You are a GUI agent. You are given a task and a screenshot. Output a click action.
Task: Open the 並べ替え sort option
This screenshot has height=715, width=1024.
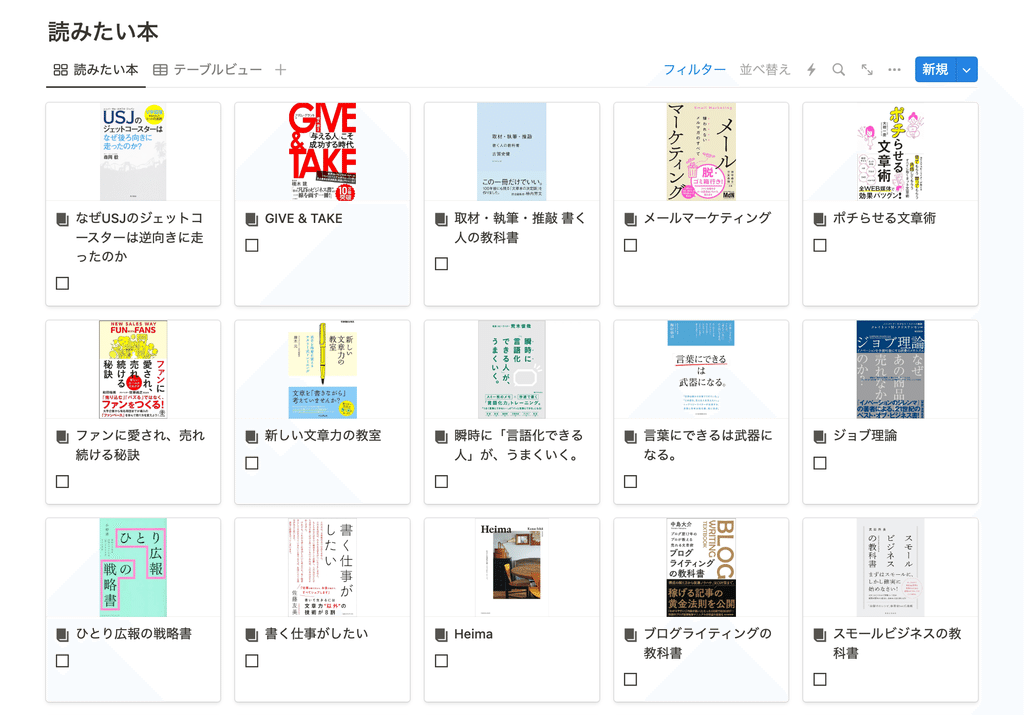[765, 69]
